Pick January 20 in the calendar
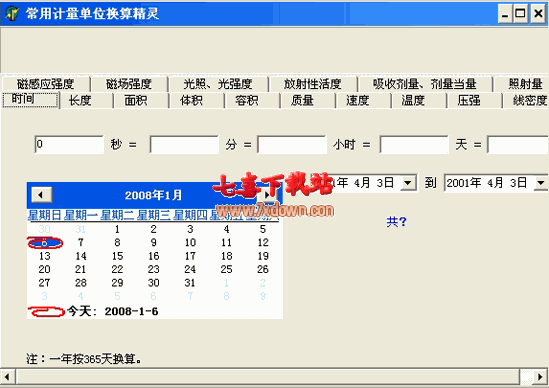The width and height of the screenshot is (549, 388). 44,269
